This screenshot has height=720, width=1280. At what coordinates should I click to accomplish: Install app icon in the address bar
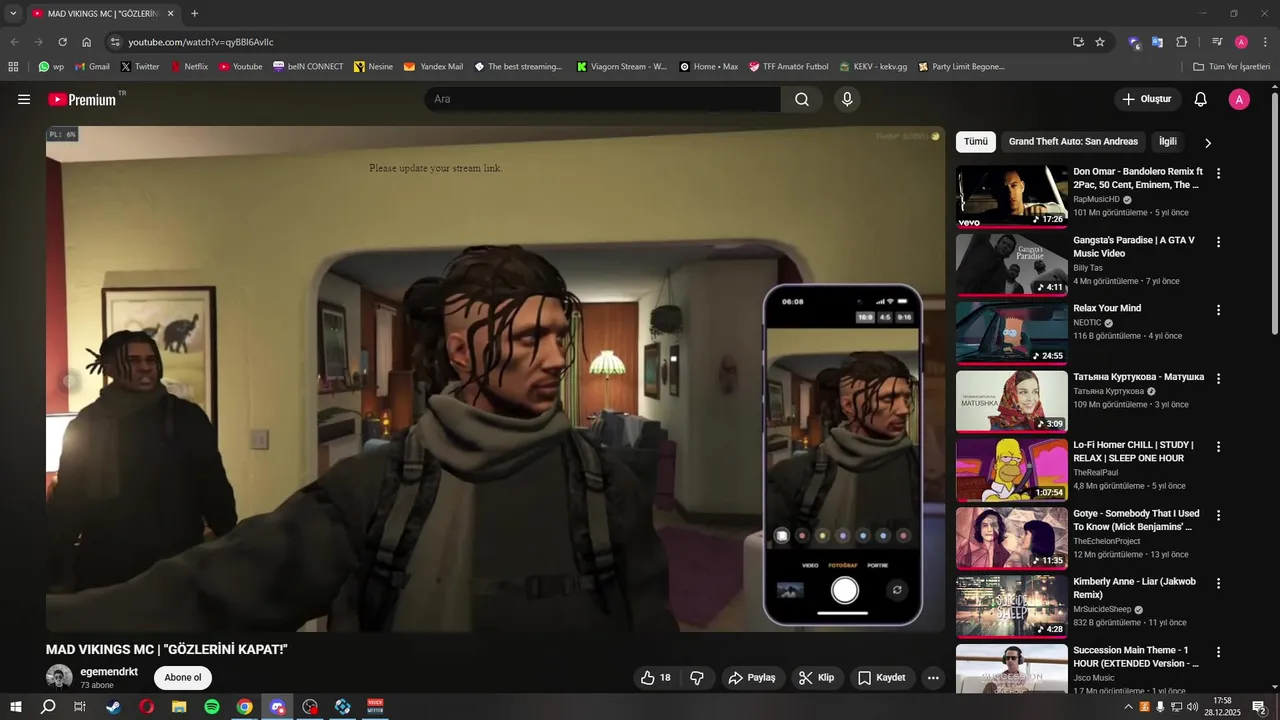pyautogui.click(x=1078, y=42)
